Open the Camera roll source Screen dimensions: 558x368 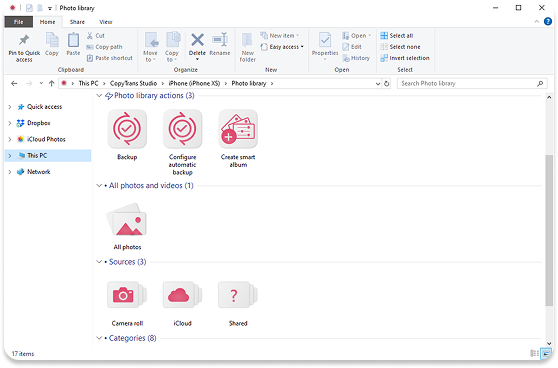pyautogui.click(x=127, y=295)
